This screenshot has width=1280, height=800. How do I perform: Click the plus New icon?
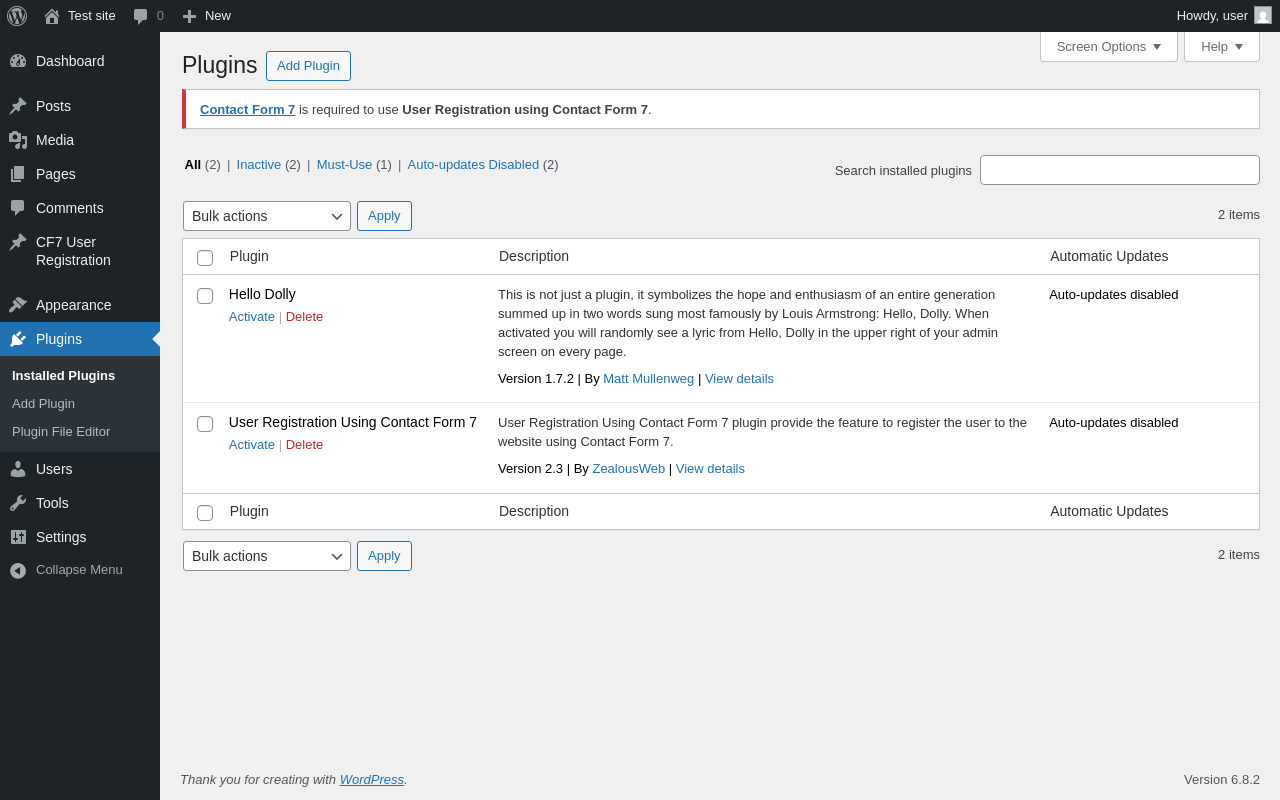[x=189, y=16]
